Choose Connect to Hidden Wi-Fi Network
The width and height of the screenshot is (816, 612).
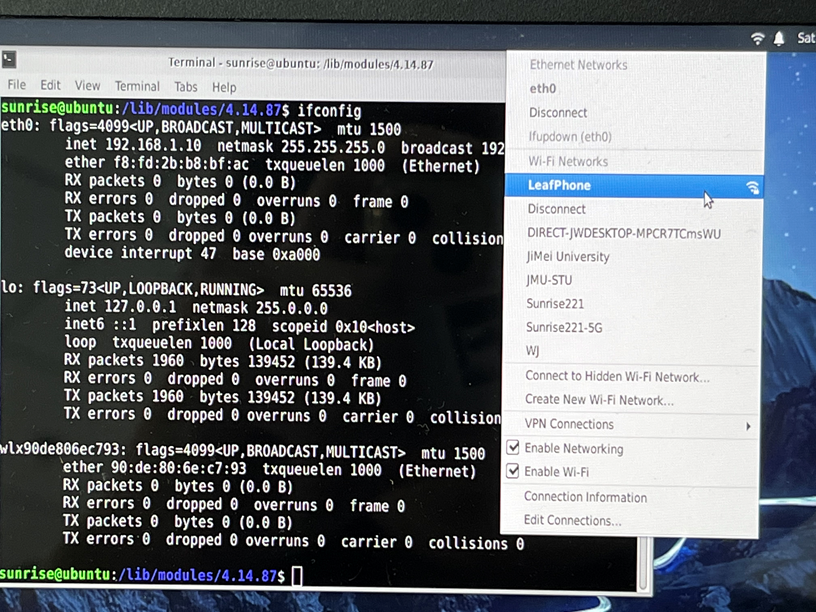click(617, 376)
